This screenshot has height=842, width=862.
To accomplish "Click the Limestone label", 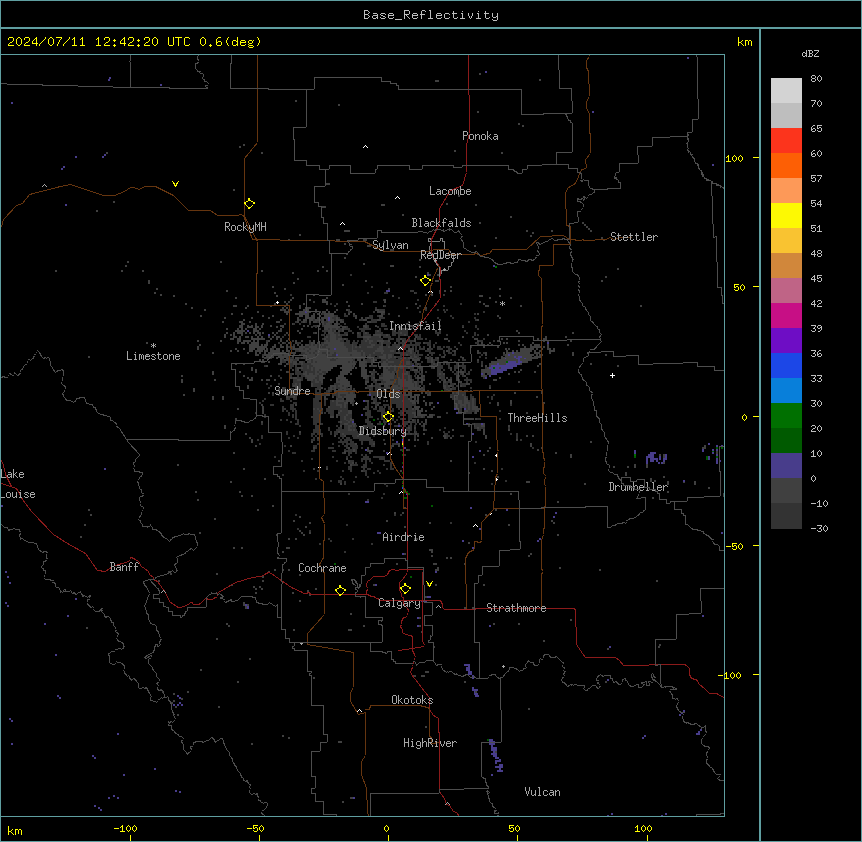I will 153,356.
